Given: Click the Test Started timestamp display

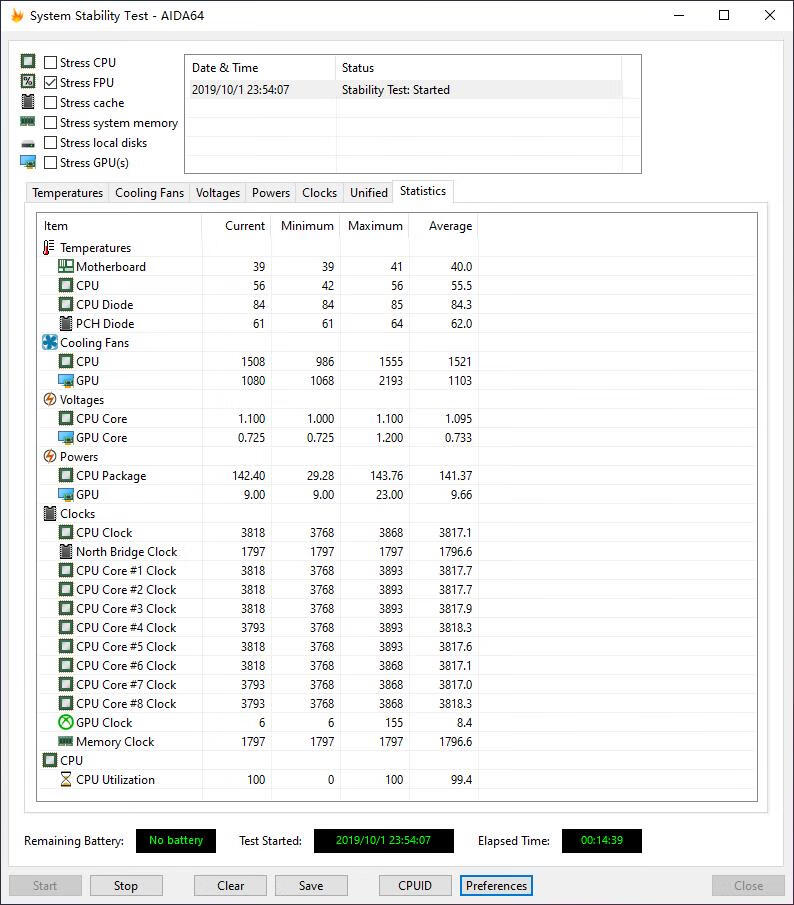Looking at the screenshot, I should 384,840.
